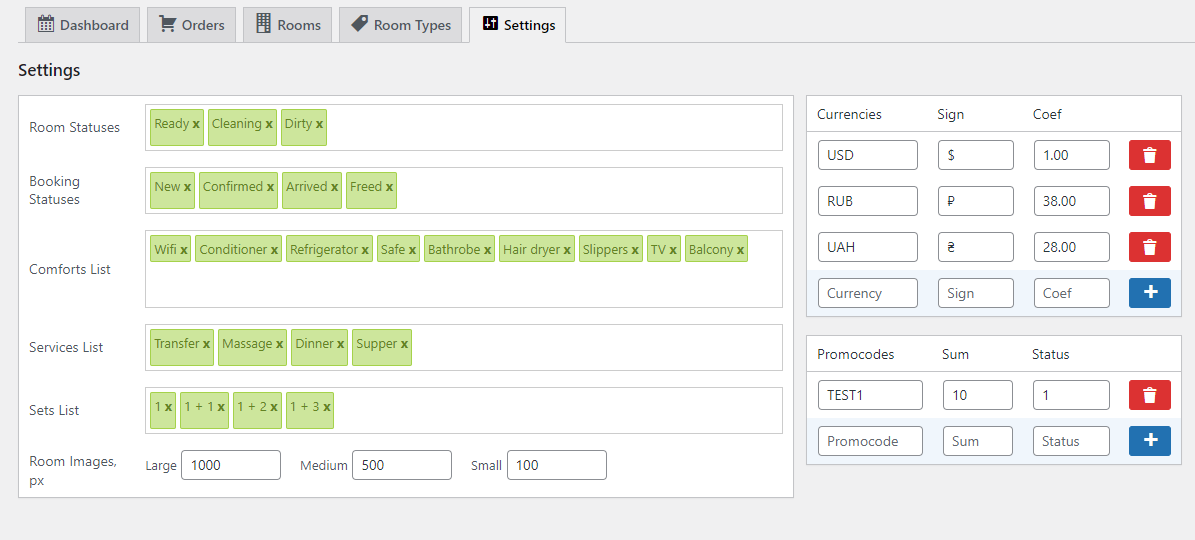This screenshot has width=1195, height=540.
Task: Remove the Cleaning room status tag
Action: 269,123
